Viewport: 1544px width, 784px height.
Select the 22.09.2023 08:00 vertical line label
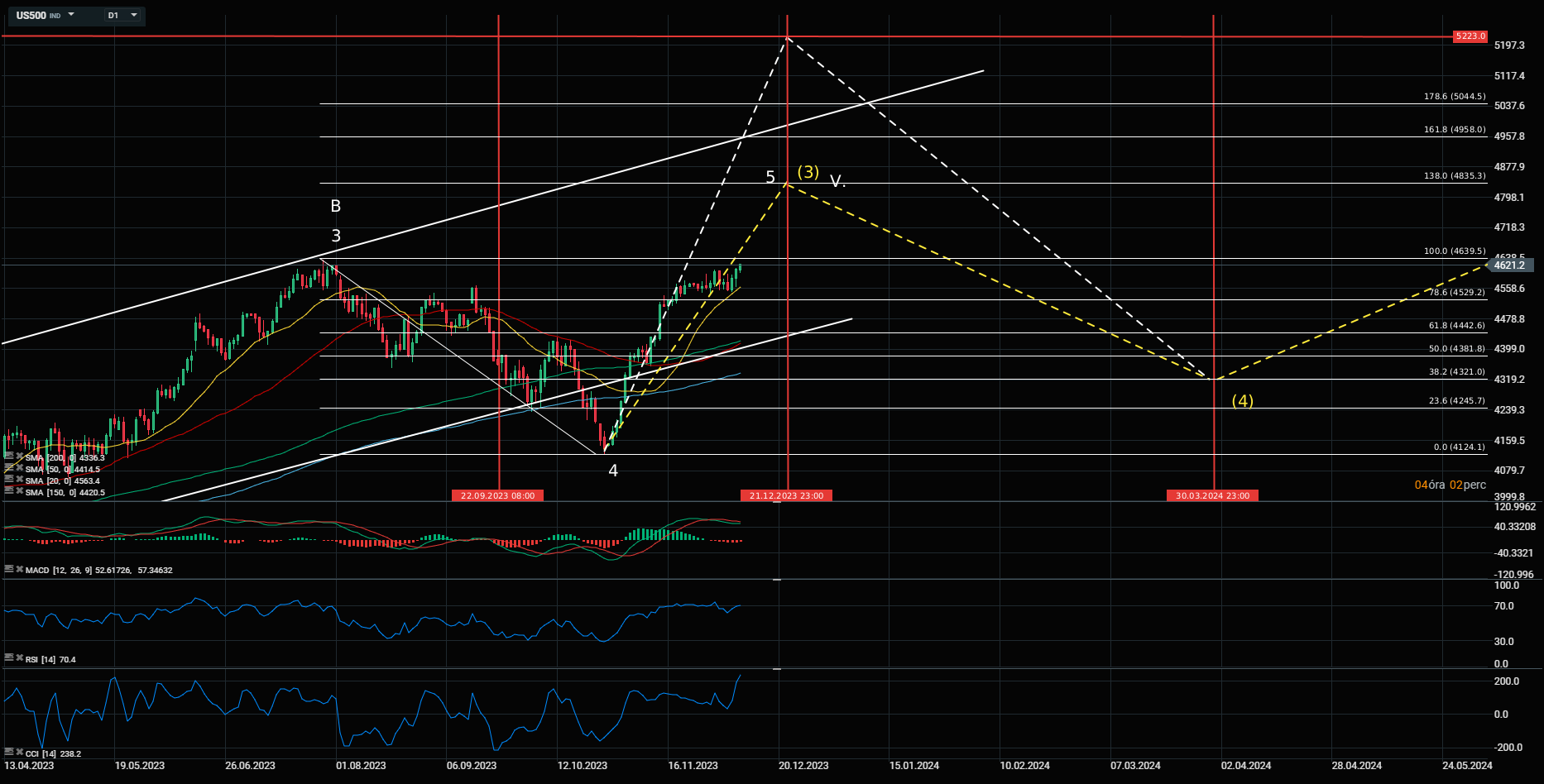pos(497,495)
